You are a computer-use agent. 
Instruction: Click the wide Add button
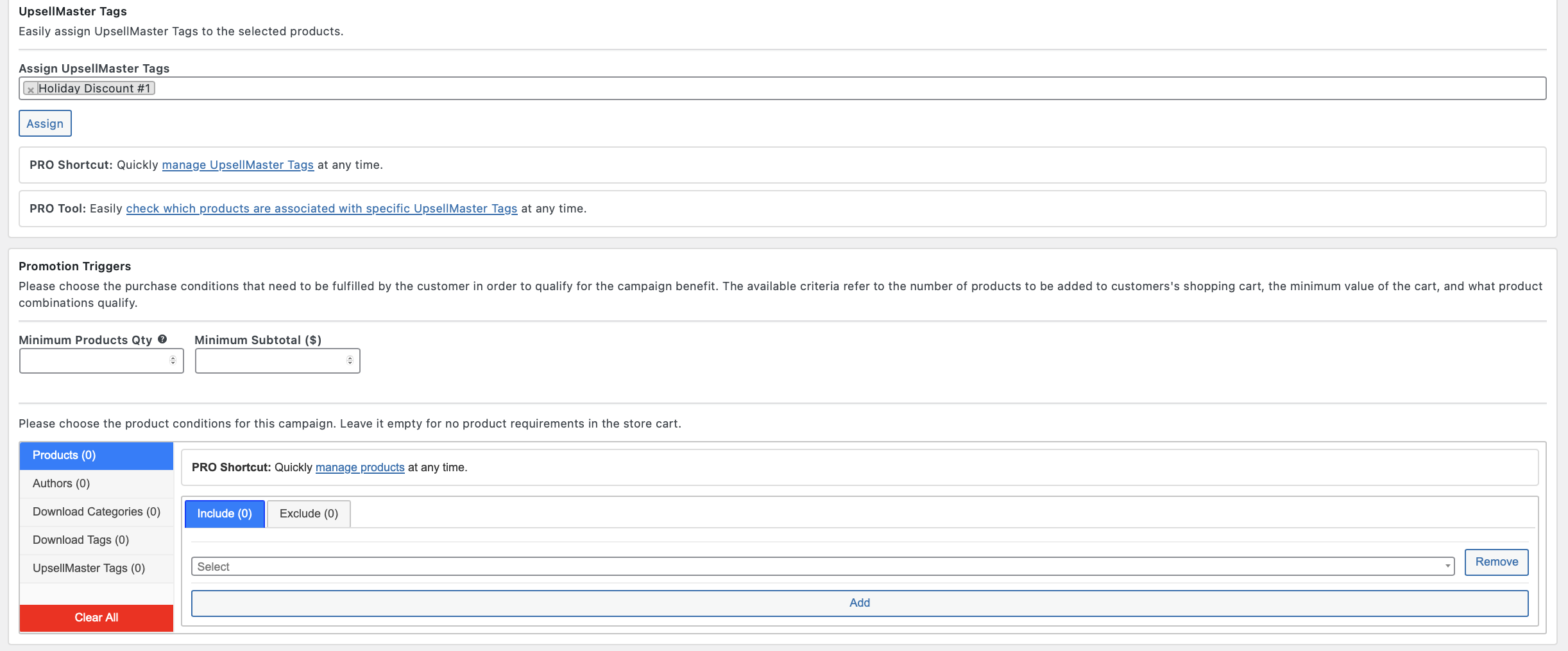click(x=860, y=603)
